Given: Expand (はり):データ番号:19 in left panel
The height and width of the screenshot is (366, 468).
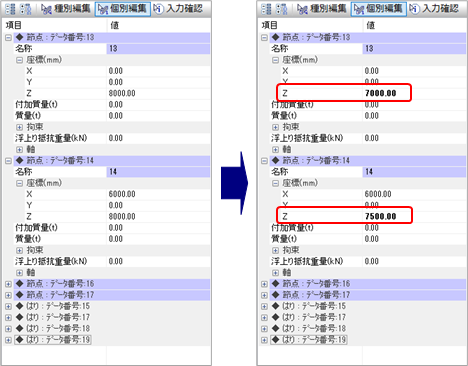Looking at the screenshot, I should coord(8,340).
